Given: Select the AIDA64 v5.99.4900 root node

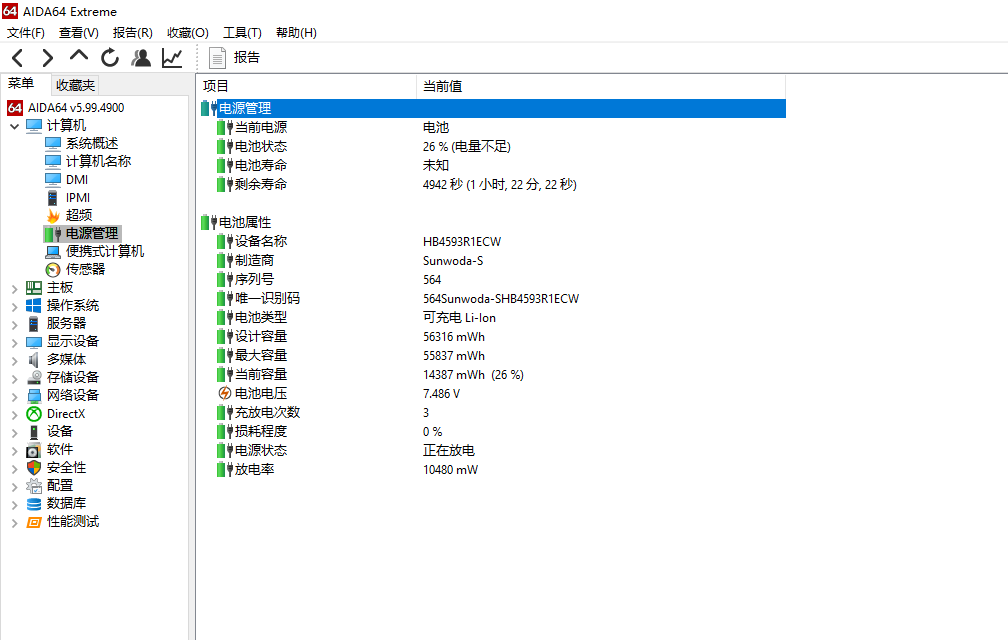Looking at the screenshot, I should point(75,107).
